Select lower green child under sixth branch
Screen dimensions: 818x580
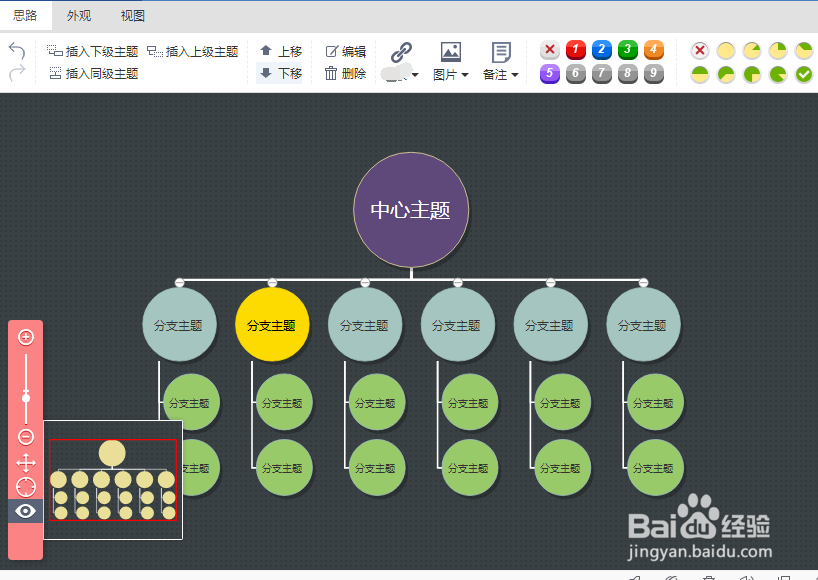pyautogui.click(x=655, y=467)
